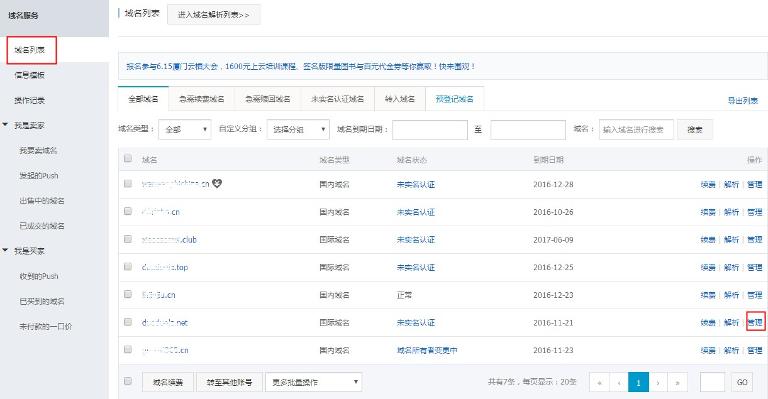This screenshot has width=768, height=399.
Task: Check the row expiring 2016-12-28
Action: click(128, 184)
